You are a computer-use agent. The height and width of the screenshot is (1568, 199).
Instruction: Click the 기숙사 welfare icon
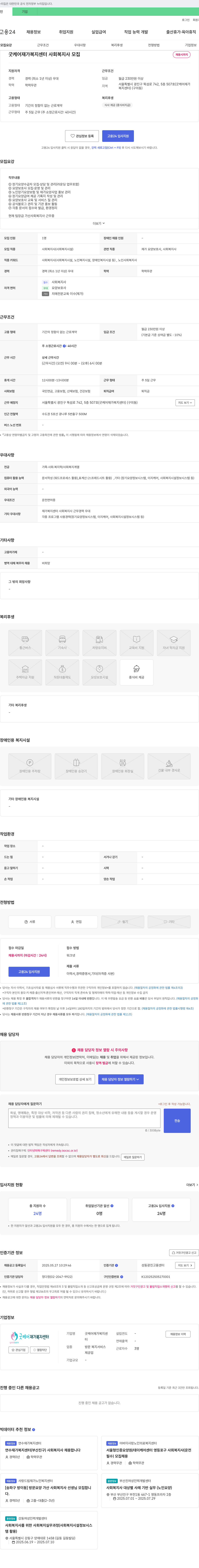(x=62, y=643)
